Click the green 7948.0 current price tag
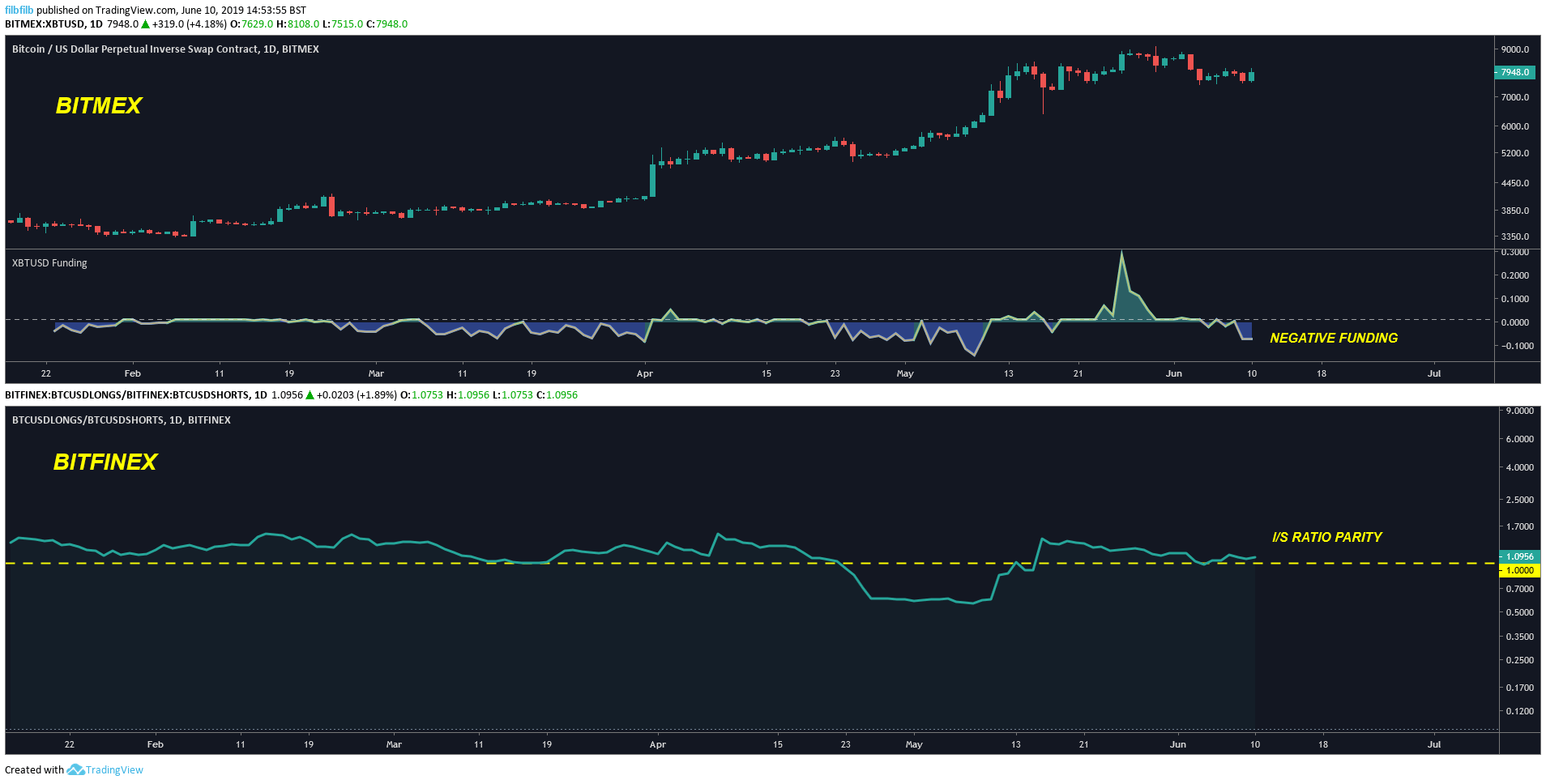 point(1514,72)
